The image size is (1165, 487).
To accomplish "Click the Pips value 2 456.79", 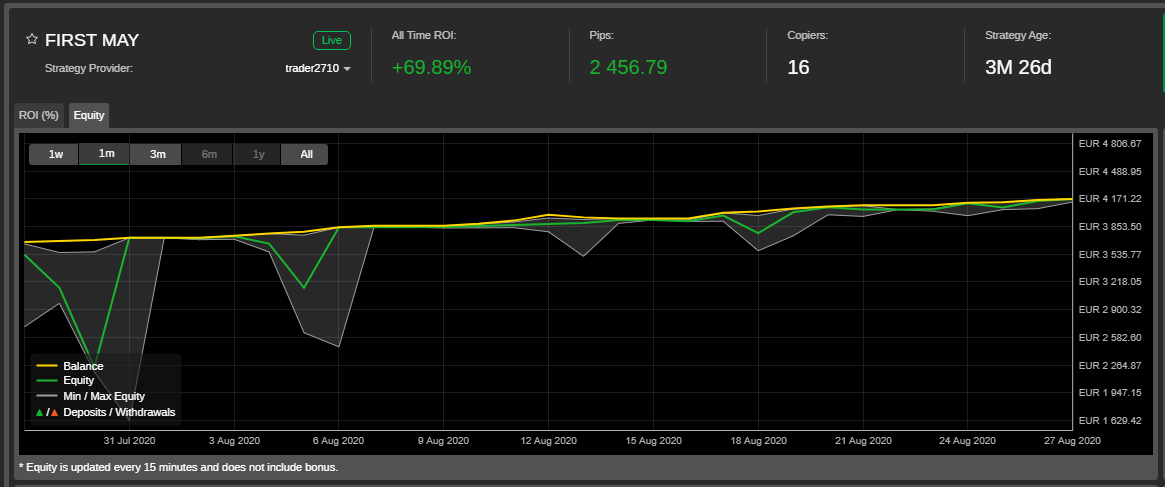I will click(629, 68).
